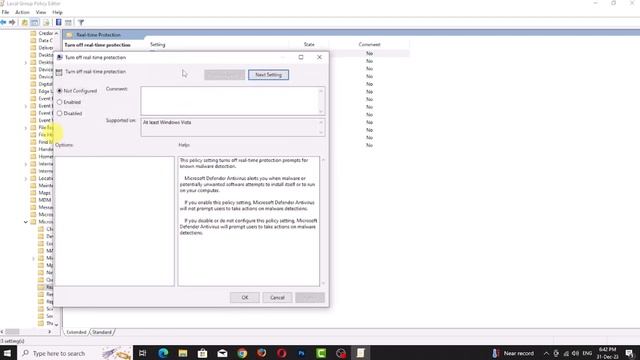Click the Export list toolbar icon

point(46,22)
